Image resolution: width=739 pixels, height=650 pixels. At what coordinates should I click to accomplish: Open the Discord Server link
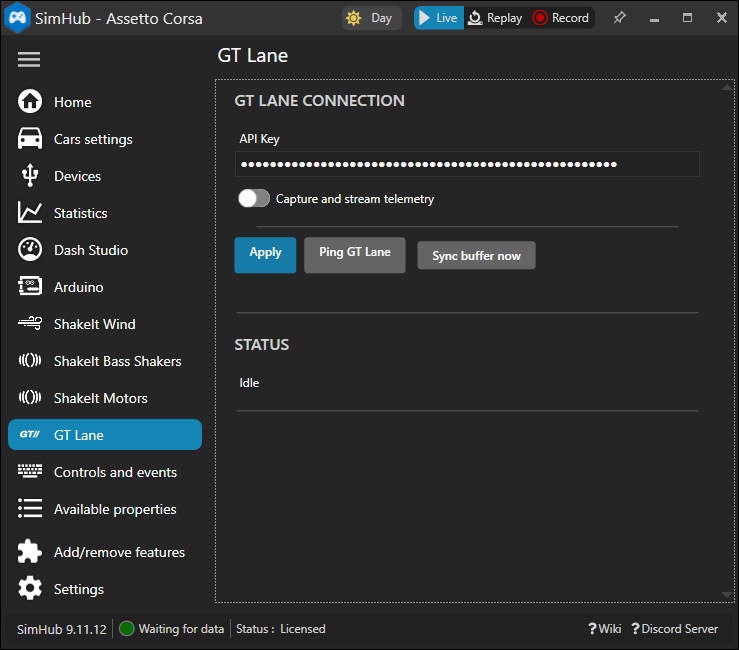pyautogui.click(x=674, y=628)
